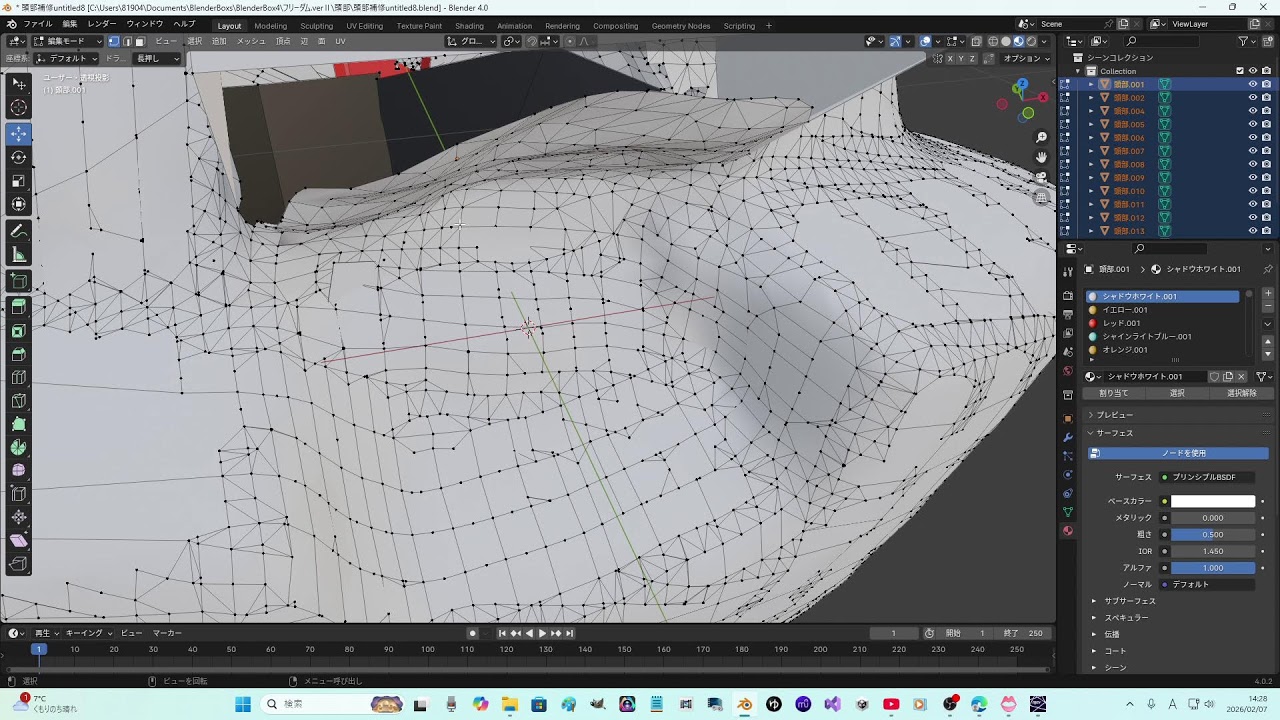
Task: Toggle snapping magnet in viewport header
Action: [532, 41]
